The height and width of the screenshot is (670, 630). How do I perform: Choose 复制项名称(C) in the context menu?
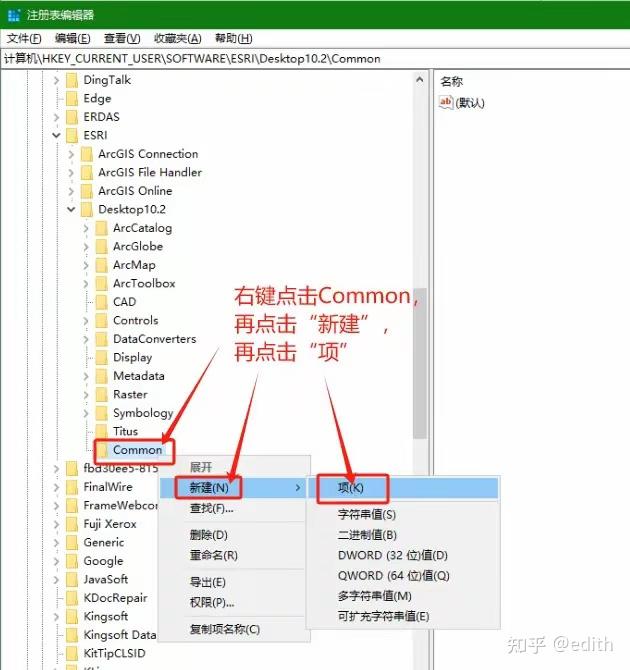pyautogui.click(x=225, y=629)
